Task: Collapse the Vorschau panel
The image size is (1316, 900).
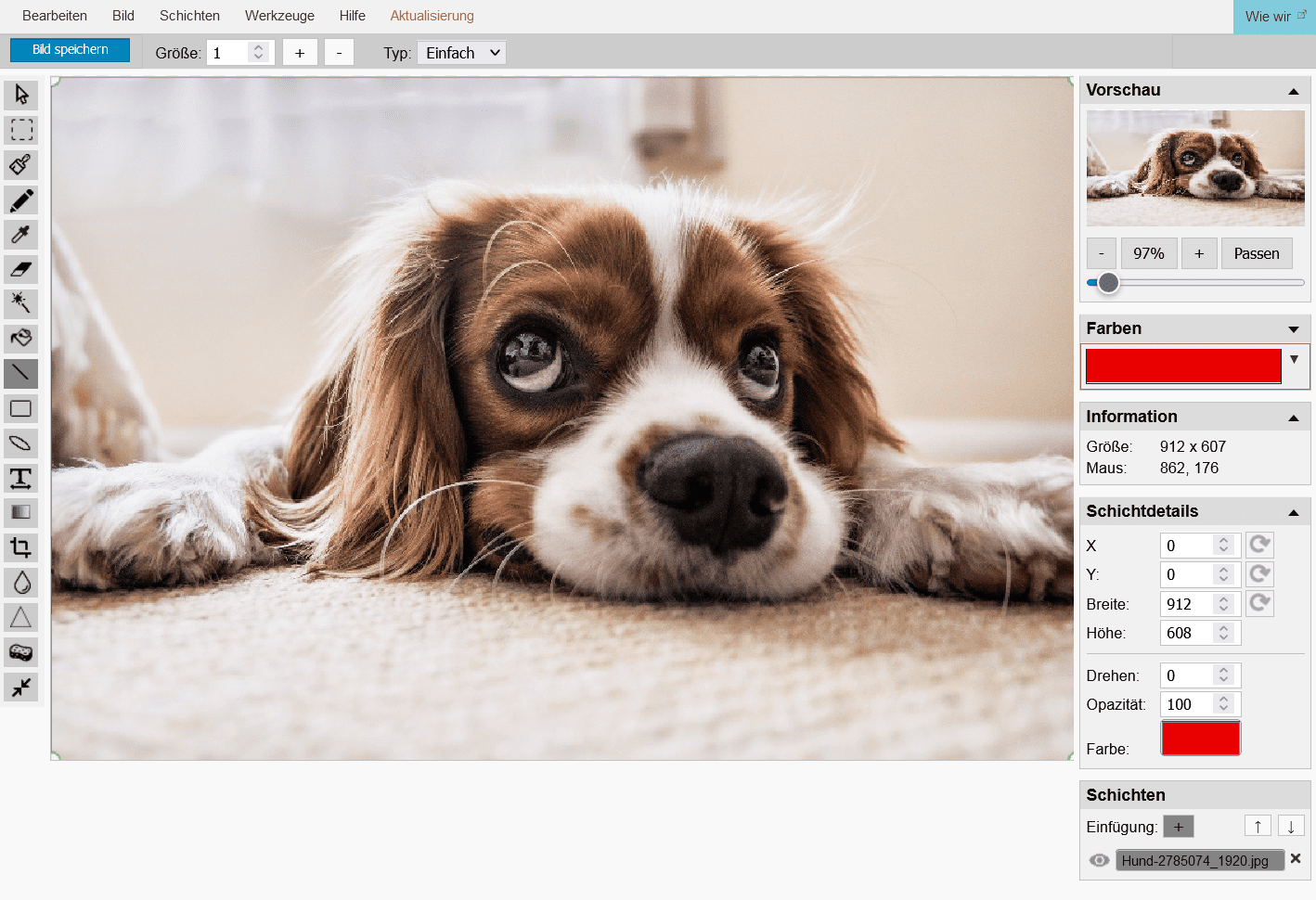Action: click(x=1293, y=91)
